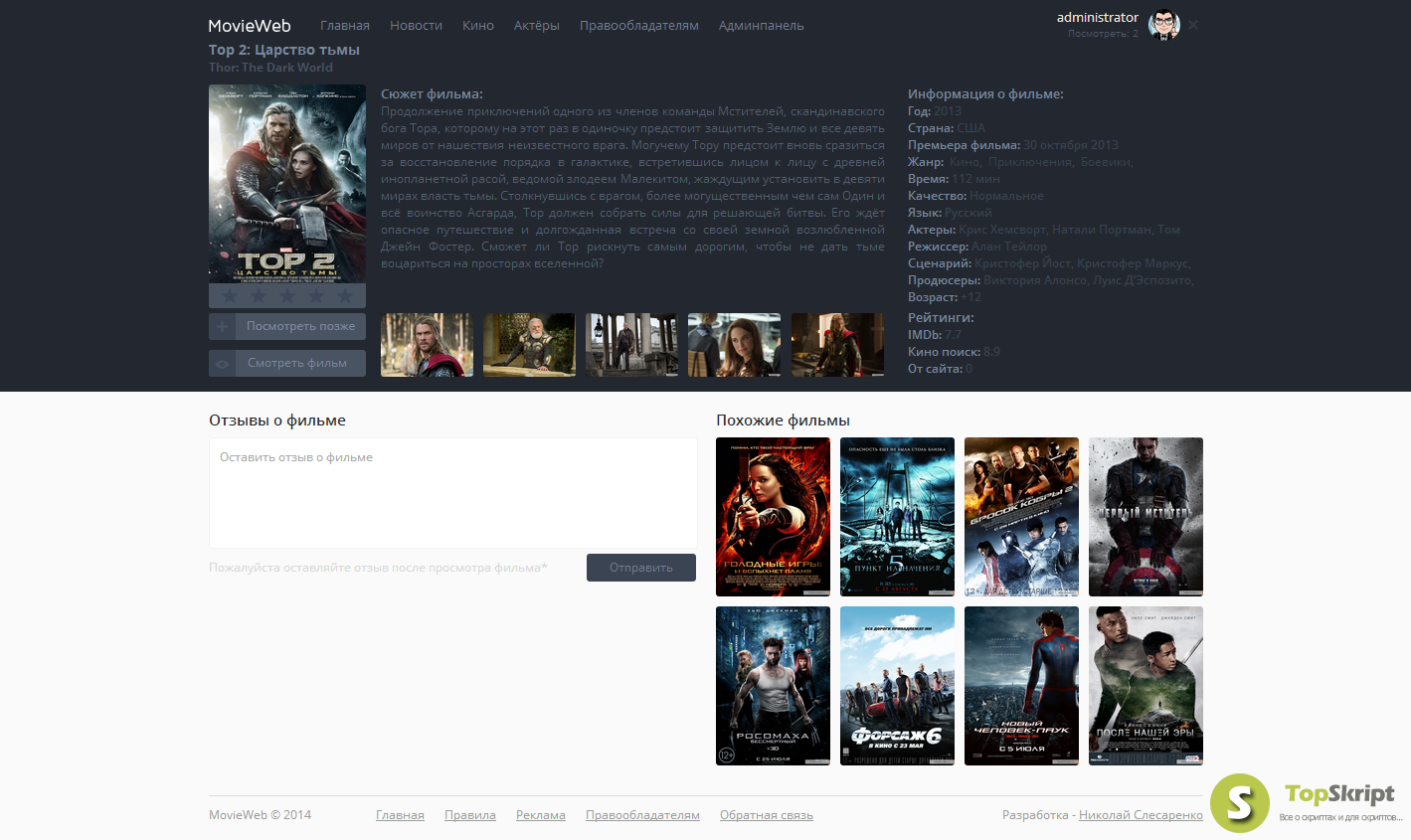Image resolution: width=1411 pixels, height=840 pixels.
Task: Click the writer link Кристофер Йост
Action: [1023, 263]
